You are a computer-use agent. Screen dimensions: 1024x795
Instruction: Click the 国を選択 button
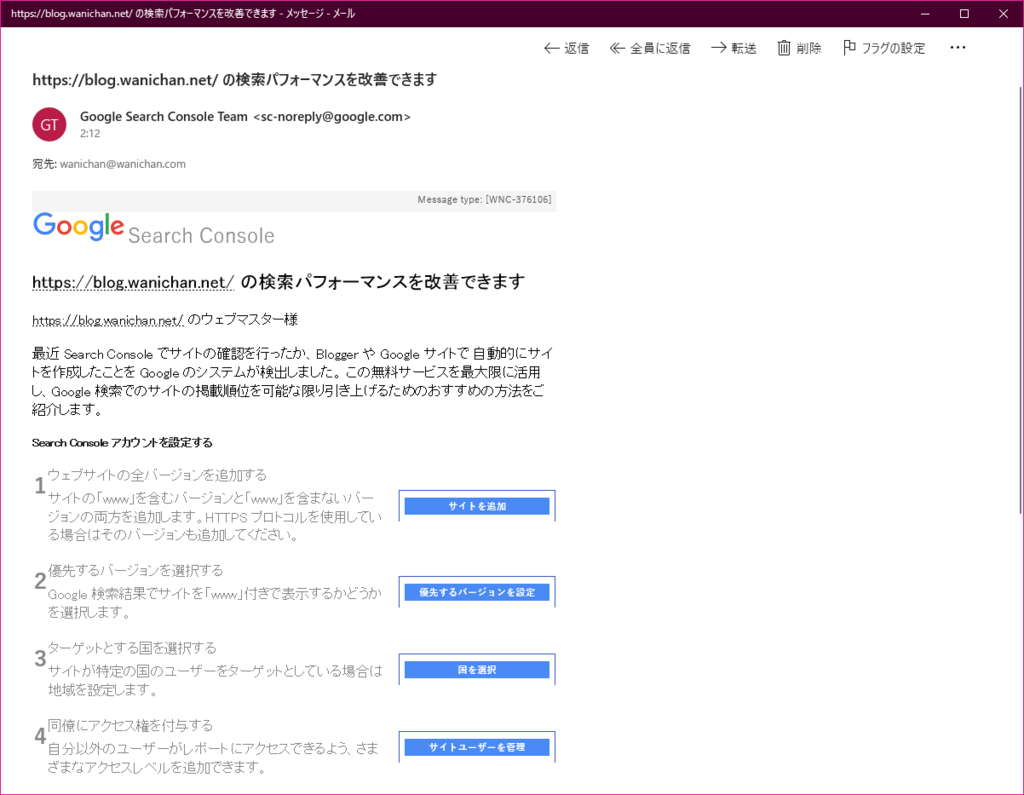coord(477,670)
